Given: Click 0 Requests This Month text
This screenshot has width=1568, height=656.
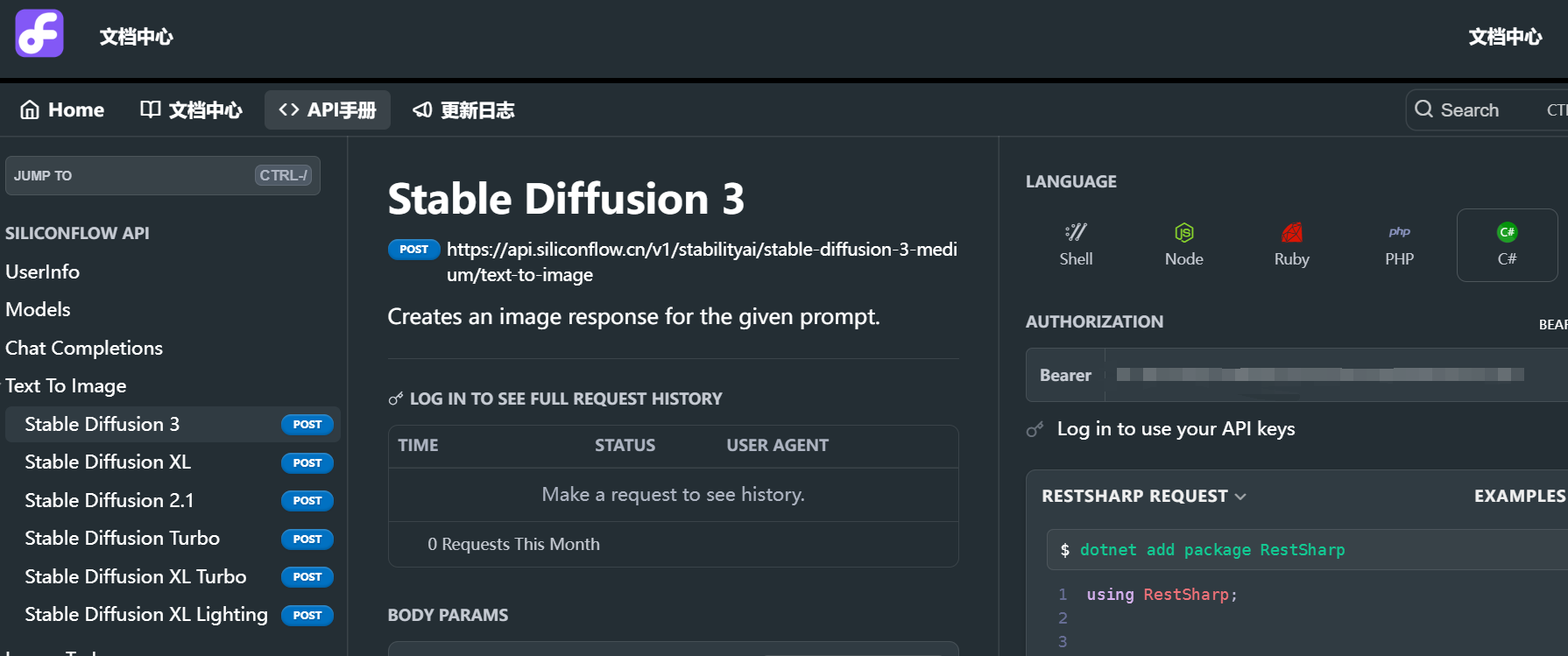Looking at the screenshot, I should click(x=513, y=545).
